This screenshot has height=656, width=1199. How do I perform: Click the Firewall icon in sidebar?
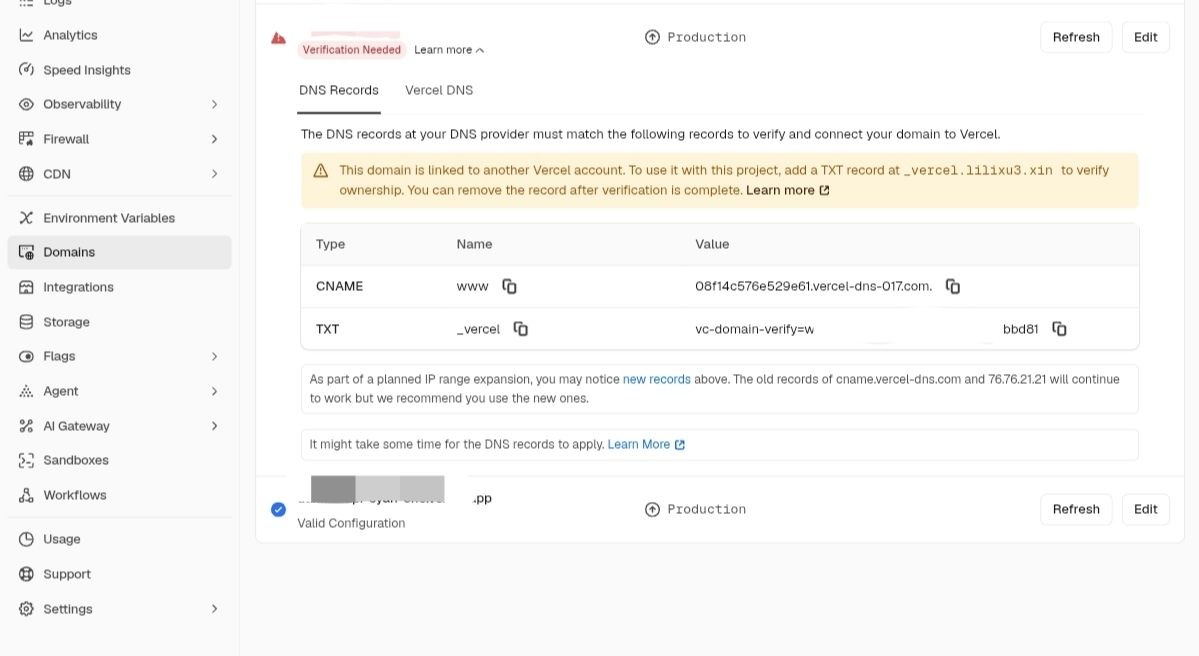click(26, 139)
